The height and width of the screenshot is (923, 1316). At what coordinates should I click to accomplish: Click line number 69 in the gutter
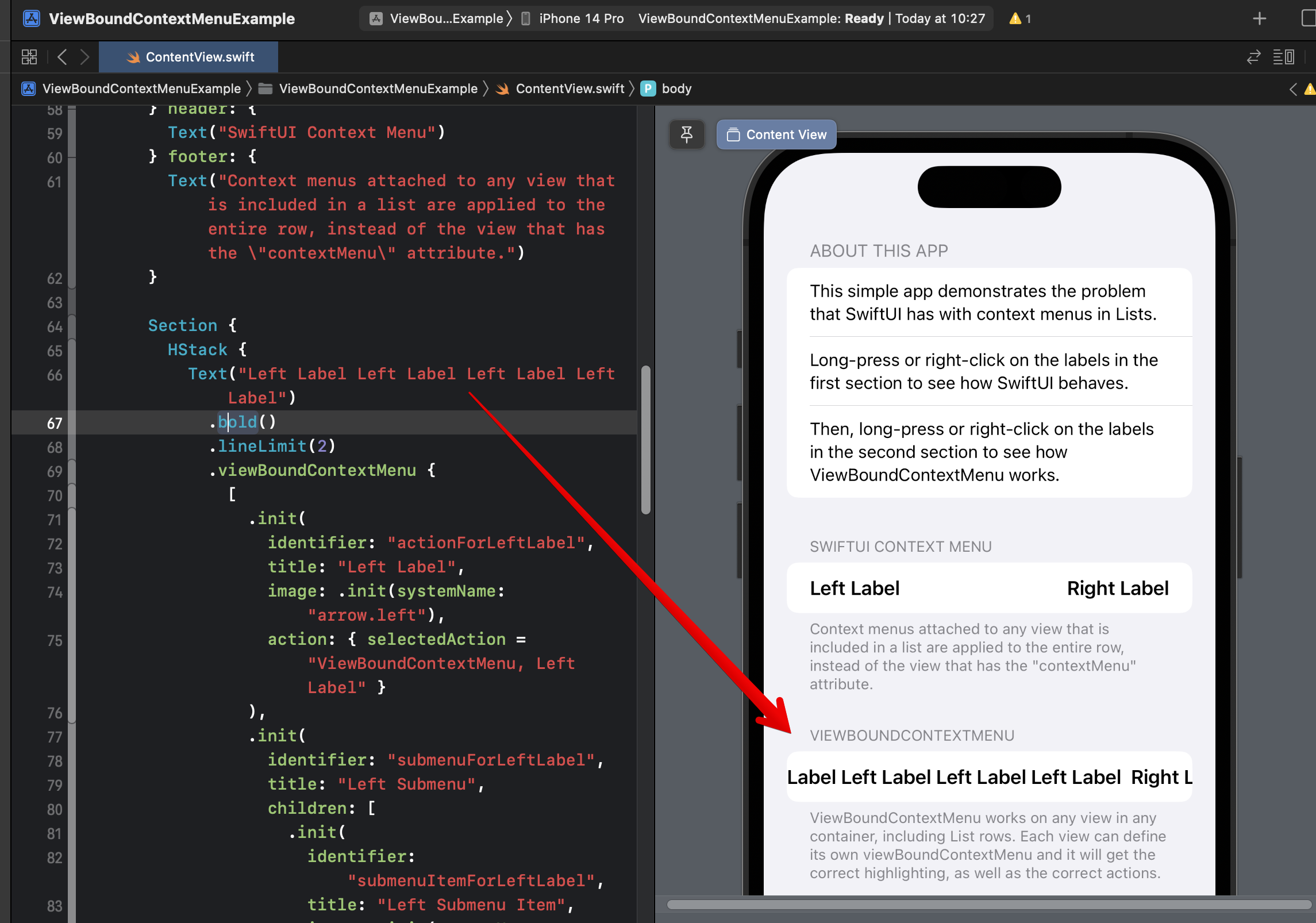coord(55,472)
